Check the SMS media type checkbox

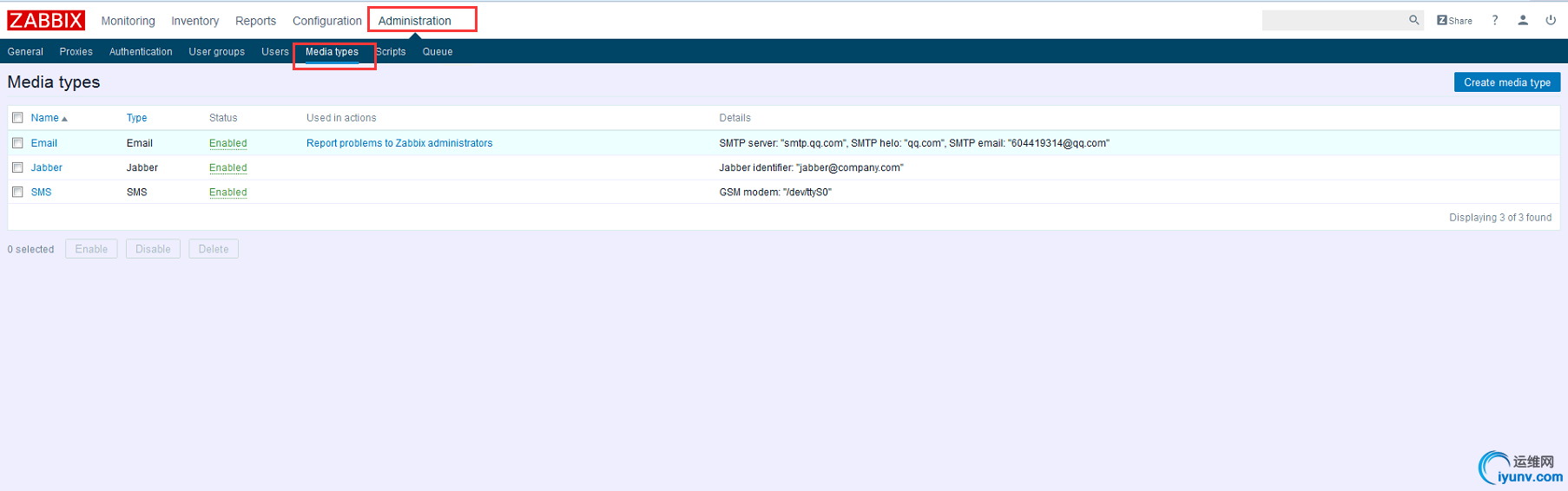pos(17,192)
